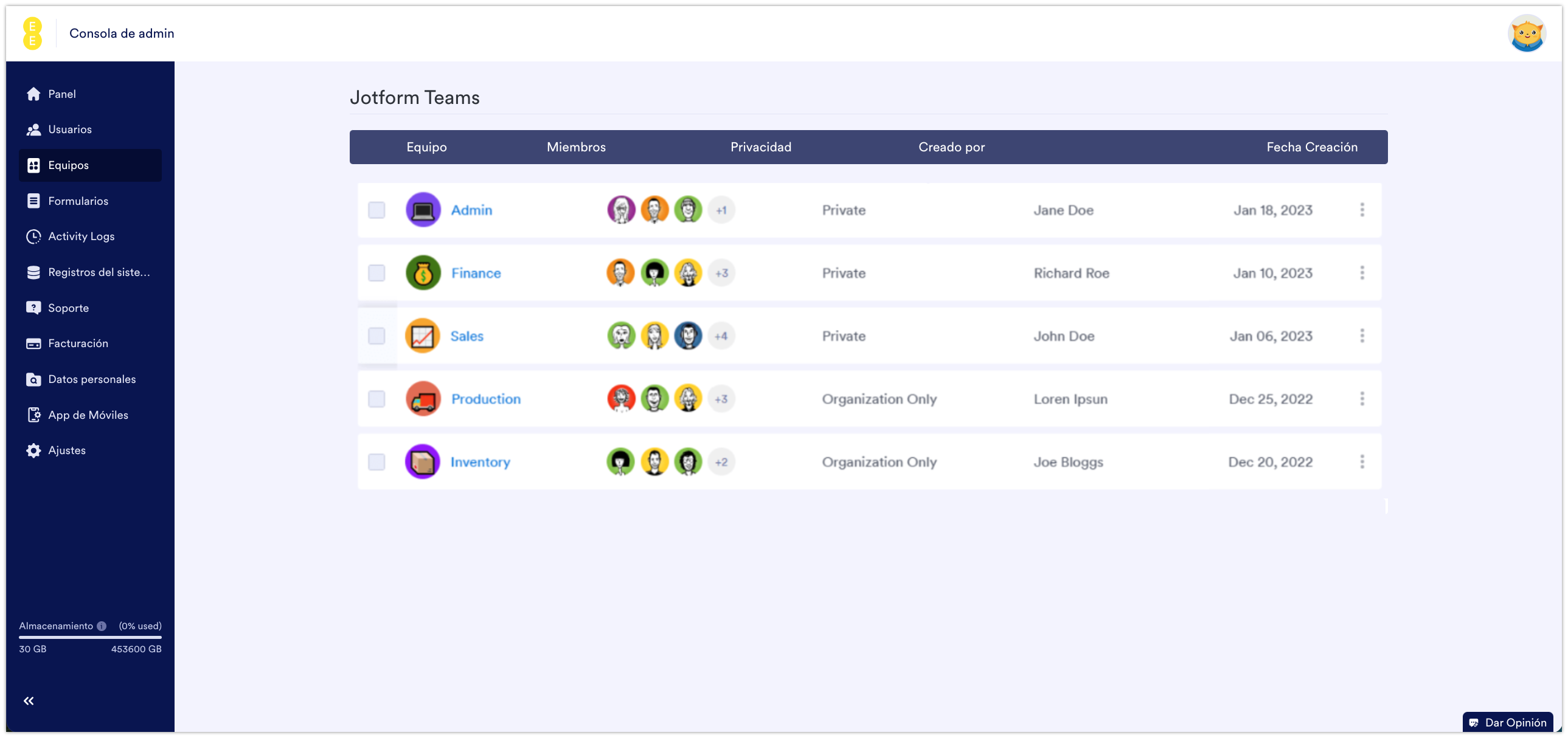Viewport: 1568px width, 738px height.
Task: Open Activity Logs in the sidebar
Action: pyautogui.click(x=81, y=236)
